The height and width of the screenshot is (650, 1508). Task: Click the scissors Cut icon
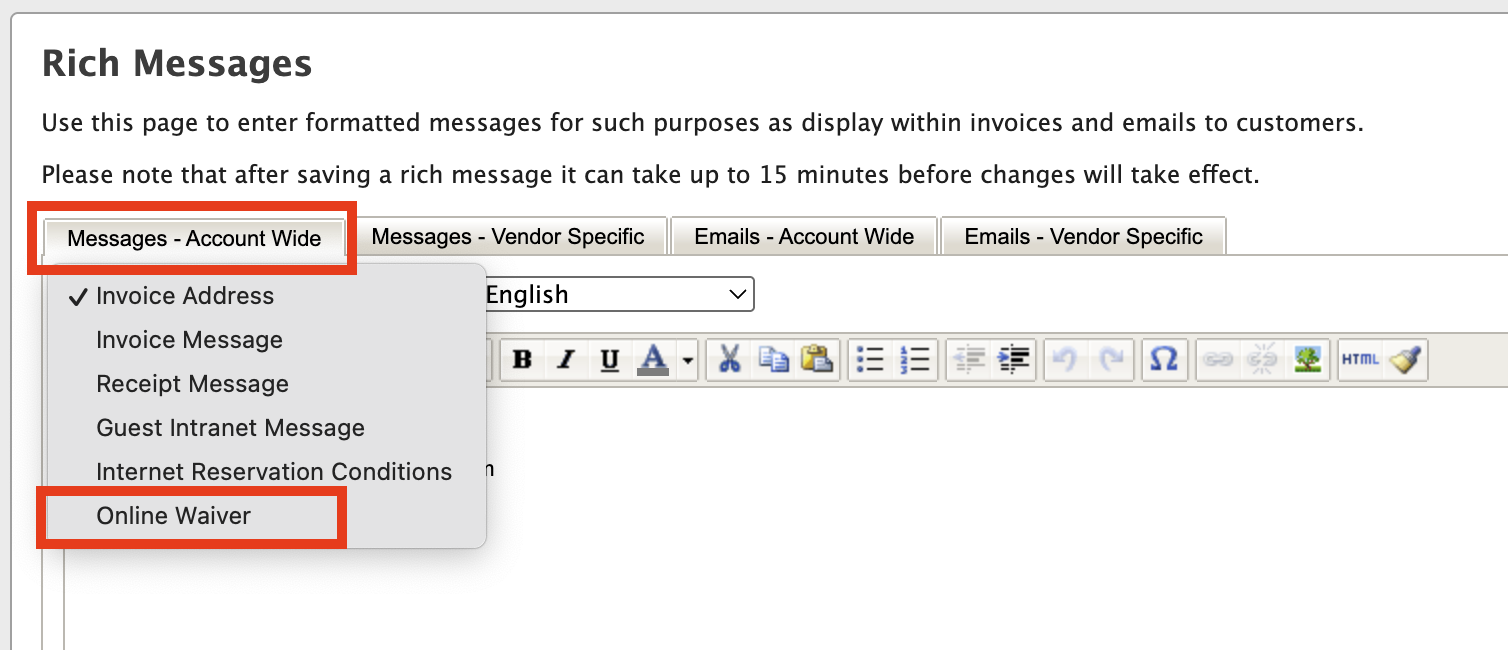[729, 360]
